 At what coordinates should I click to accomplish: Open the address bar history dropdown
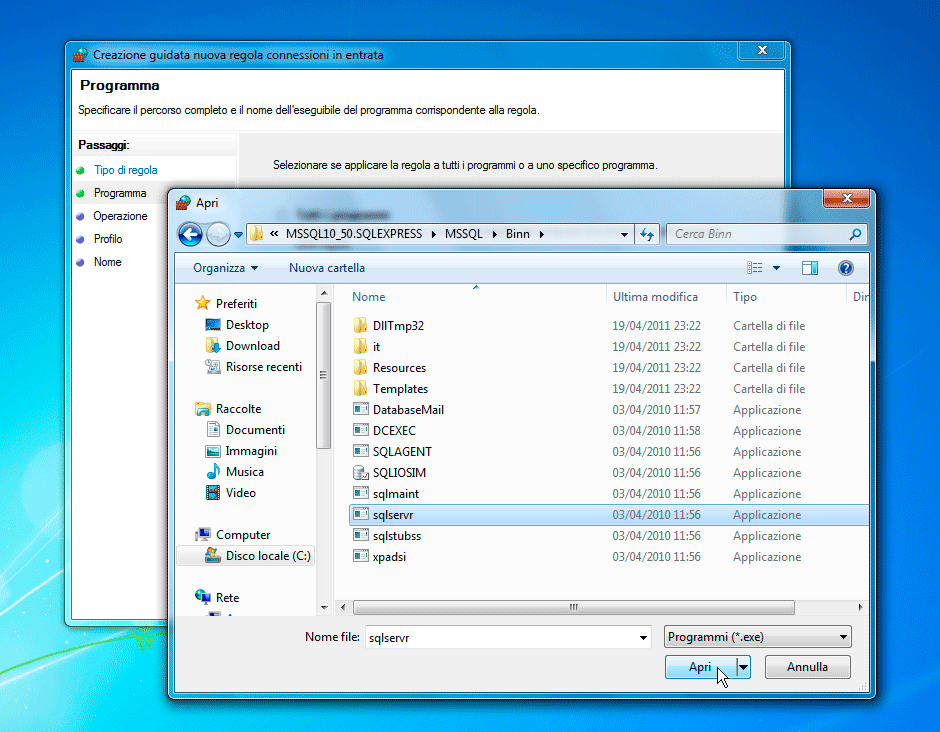point(624,234)
